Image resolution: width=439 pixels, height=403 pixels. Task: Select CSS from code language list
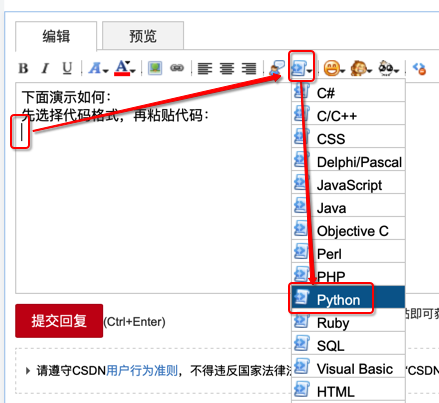tap(348, 137)
